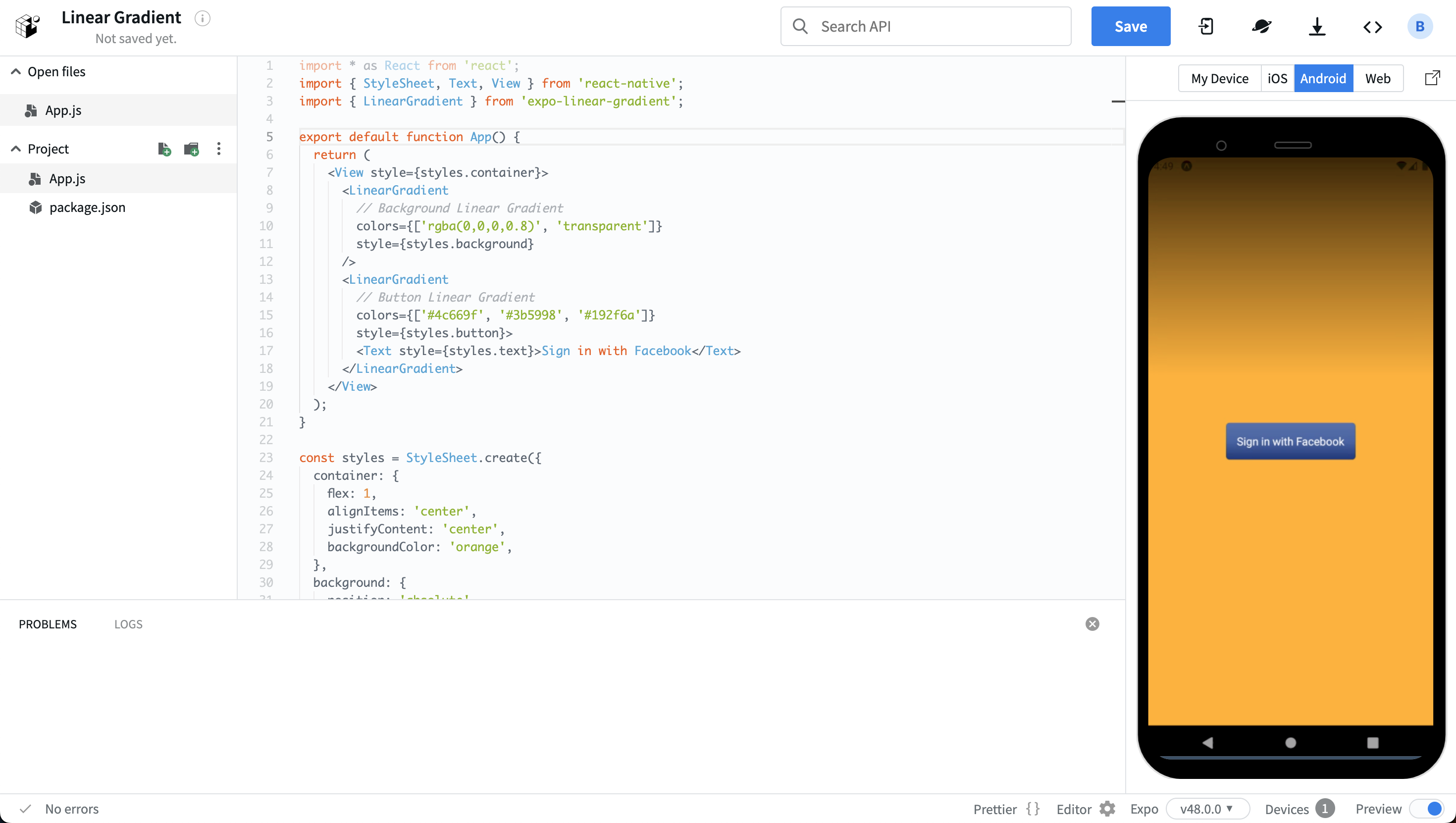Click the Prettier formatting braces icon
The height and width of the screenshot is (823, 1456).
click(1034, 808)
